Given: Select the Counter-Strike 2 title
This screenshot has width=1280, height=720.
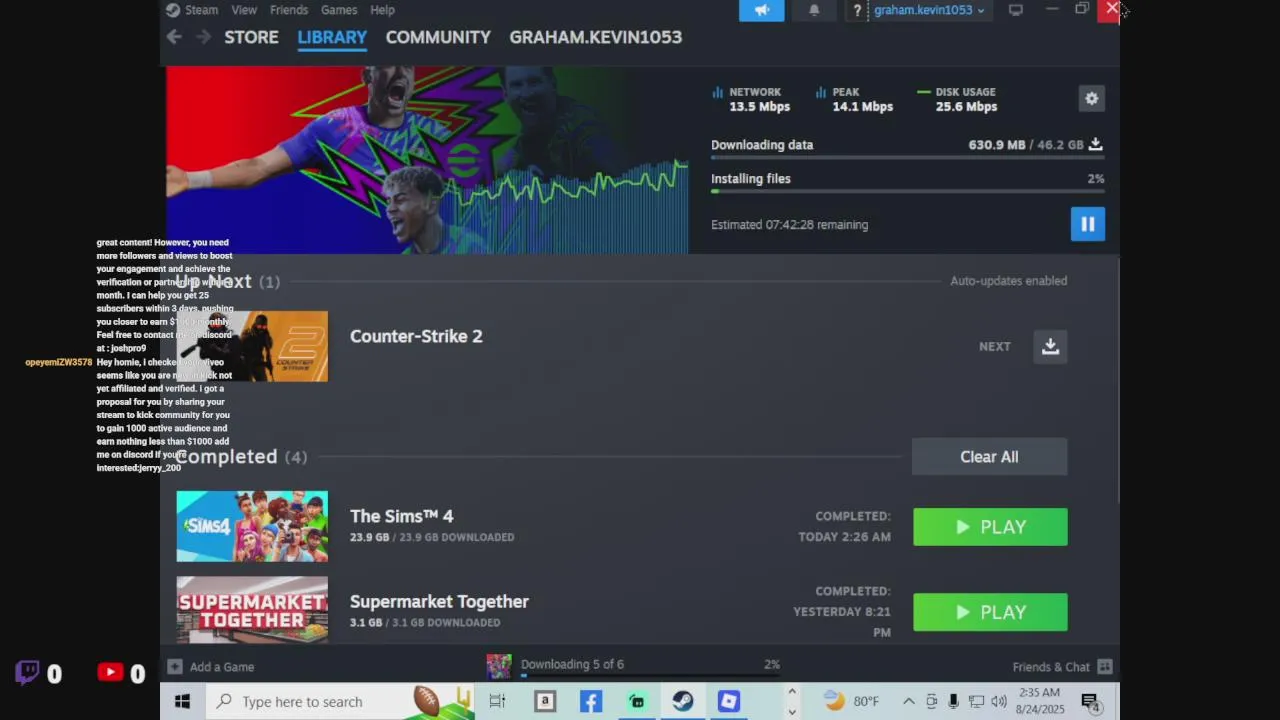Looking at the screenshot, I should point(416,336).
